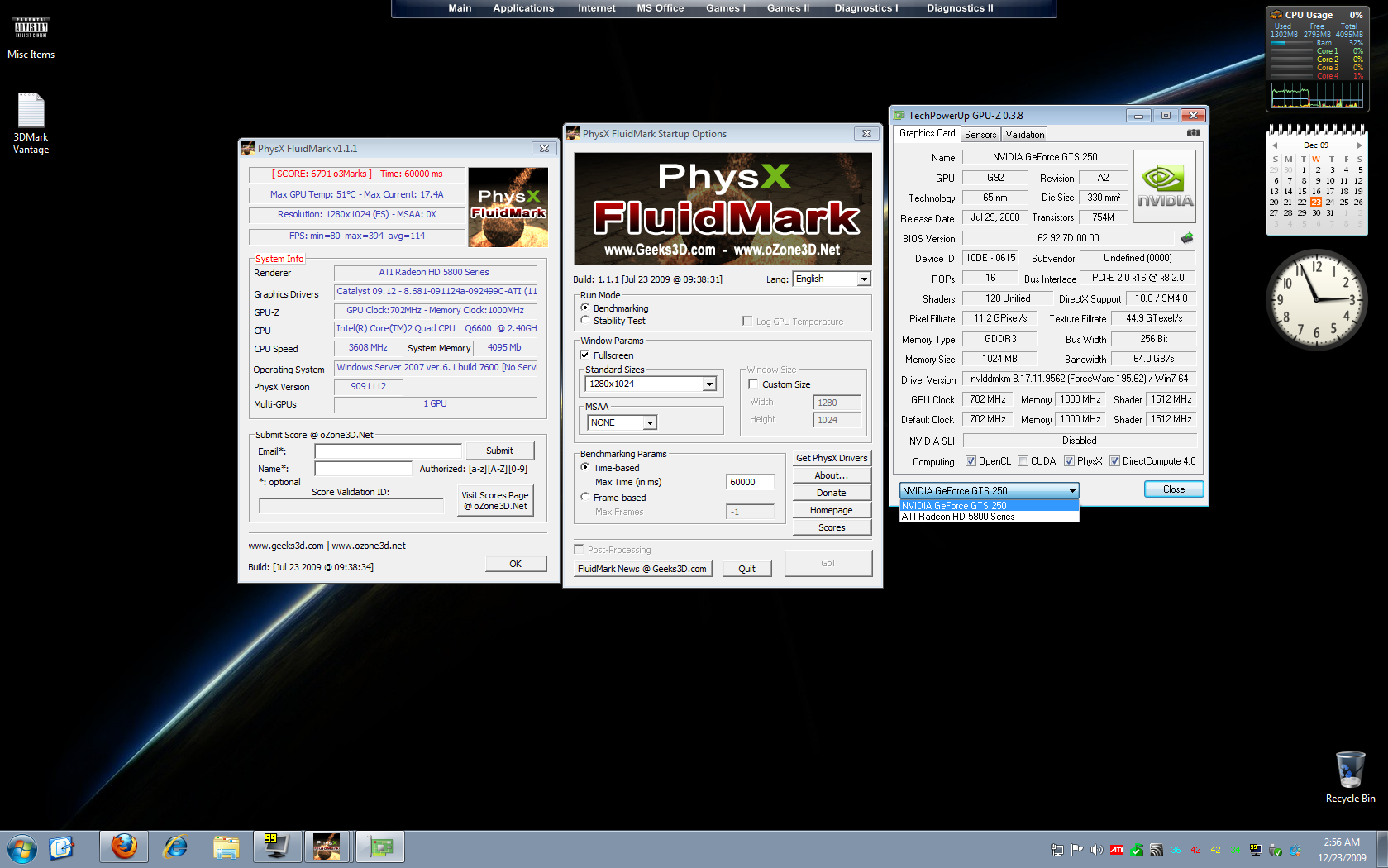Open the volume speaker tray icon

pyautogui.click(x=1096, y=849)
